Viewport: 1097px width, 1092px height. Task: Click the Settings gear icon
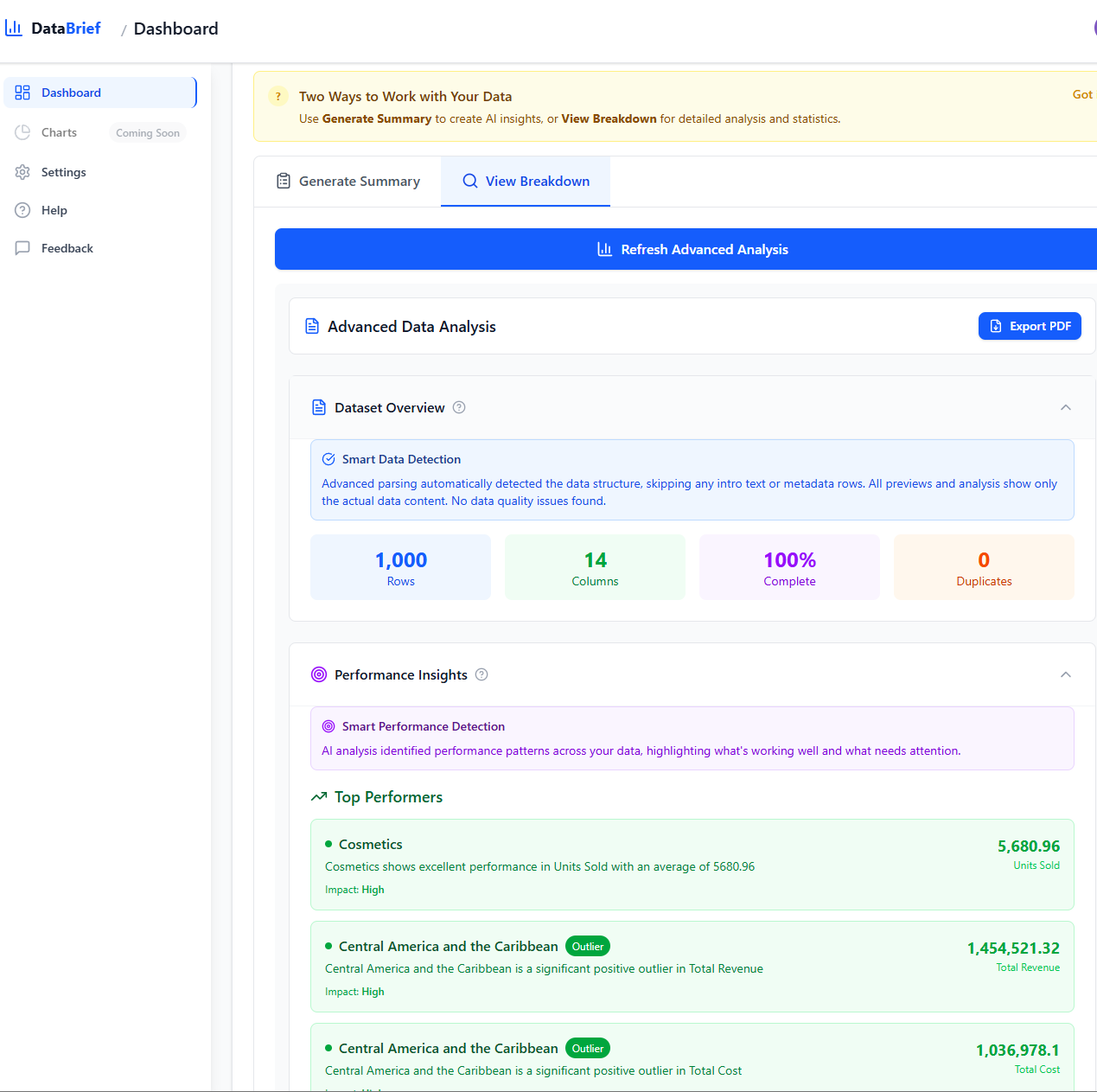pos(22,172)
